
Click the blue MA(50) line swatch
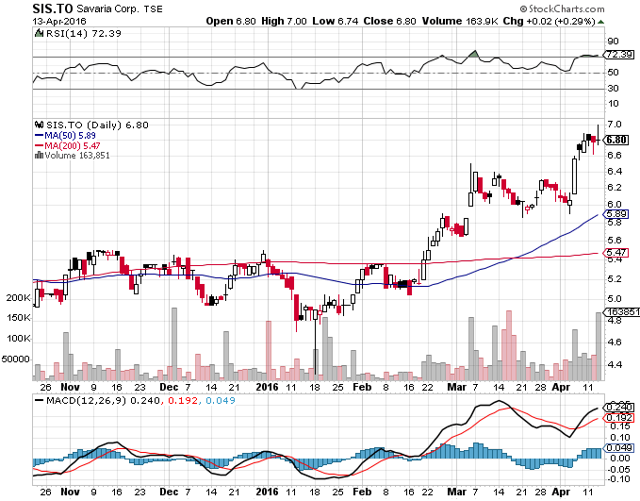39,136
